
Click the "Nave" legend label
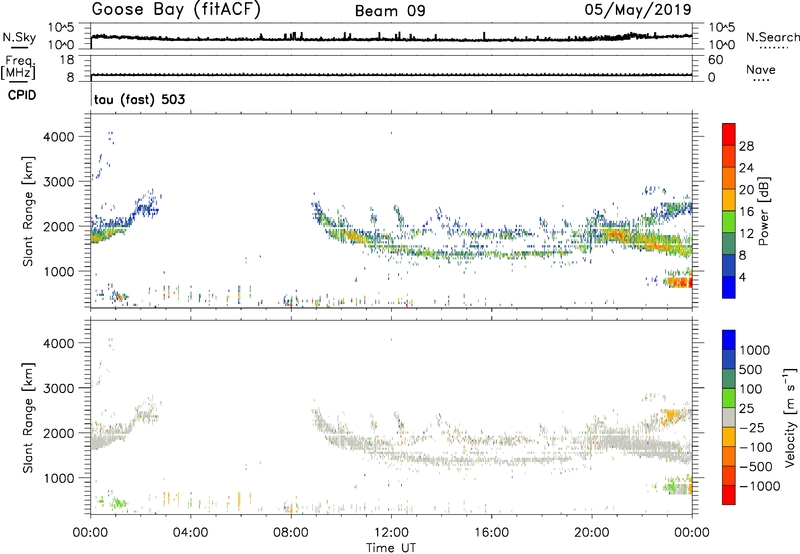(761, 70)
